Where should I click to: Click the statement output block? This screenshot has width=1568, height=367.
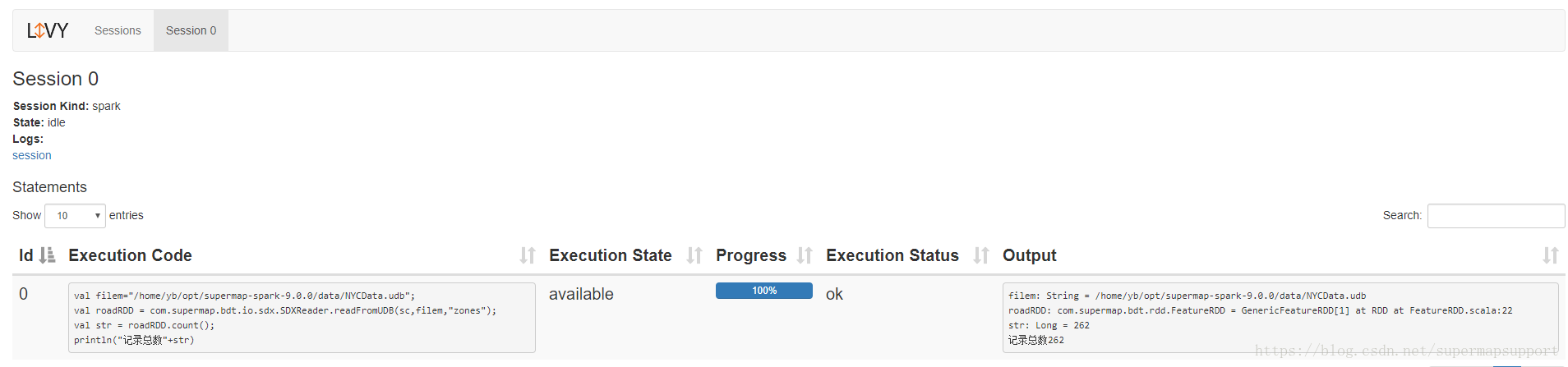1280,318
